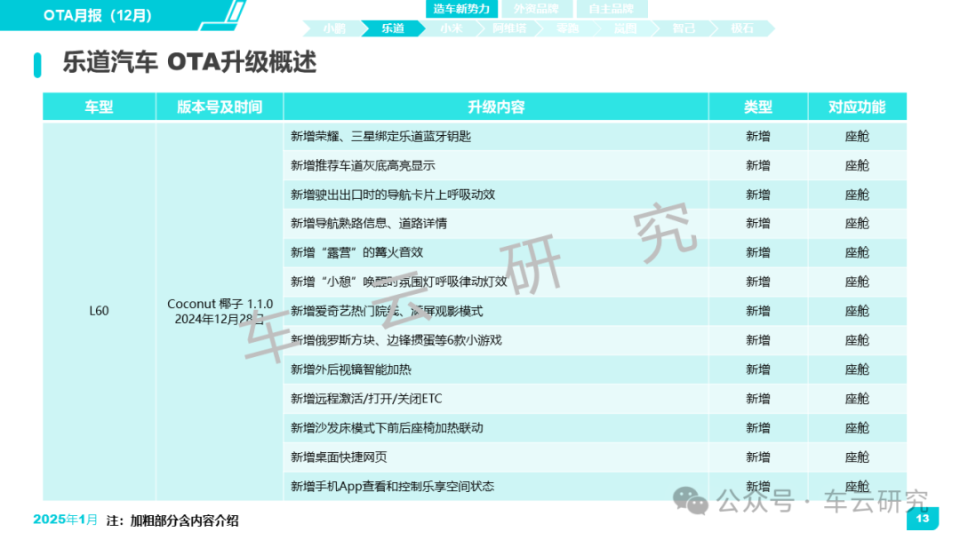Click 座舱 cell in the 俄罗斯方块 row
This screenshot has height=540, width=960.
pyautogui.click(x=857, y=340)
